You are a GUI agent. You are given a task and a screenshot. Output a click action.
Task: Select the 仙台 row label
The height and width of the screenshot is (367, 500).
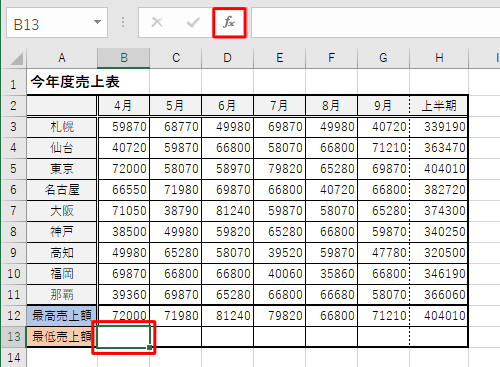click(62, 148)
